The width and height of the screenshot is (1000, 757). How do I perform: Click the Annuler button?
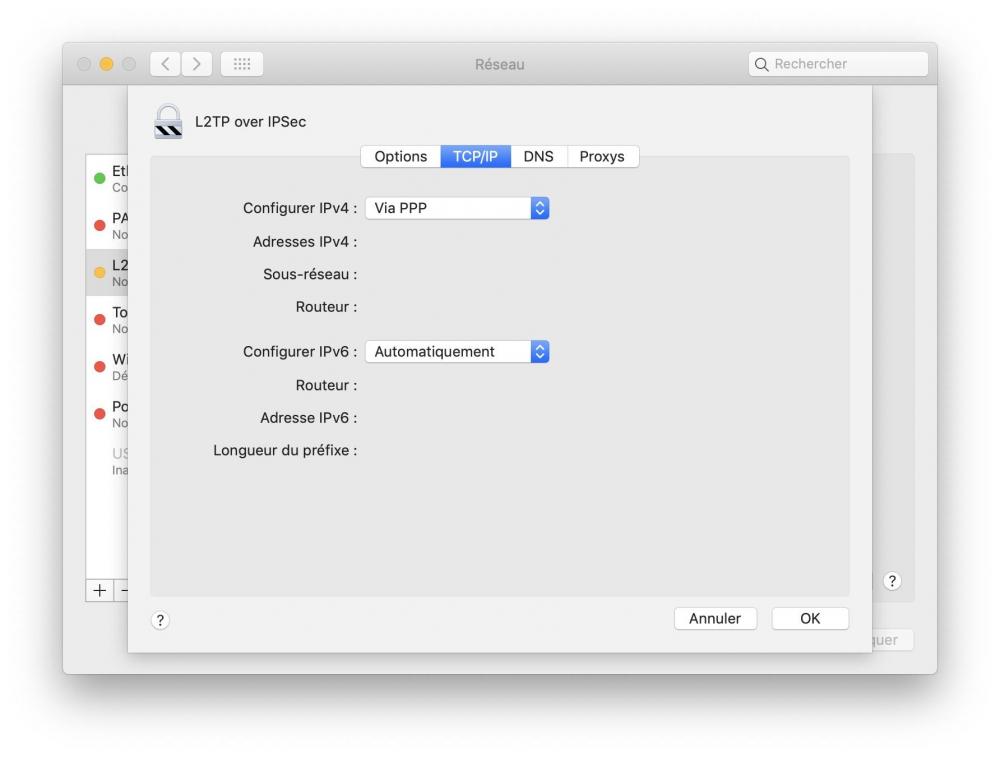point(715,619)
